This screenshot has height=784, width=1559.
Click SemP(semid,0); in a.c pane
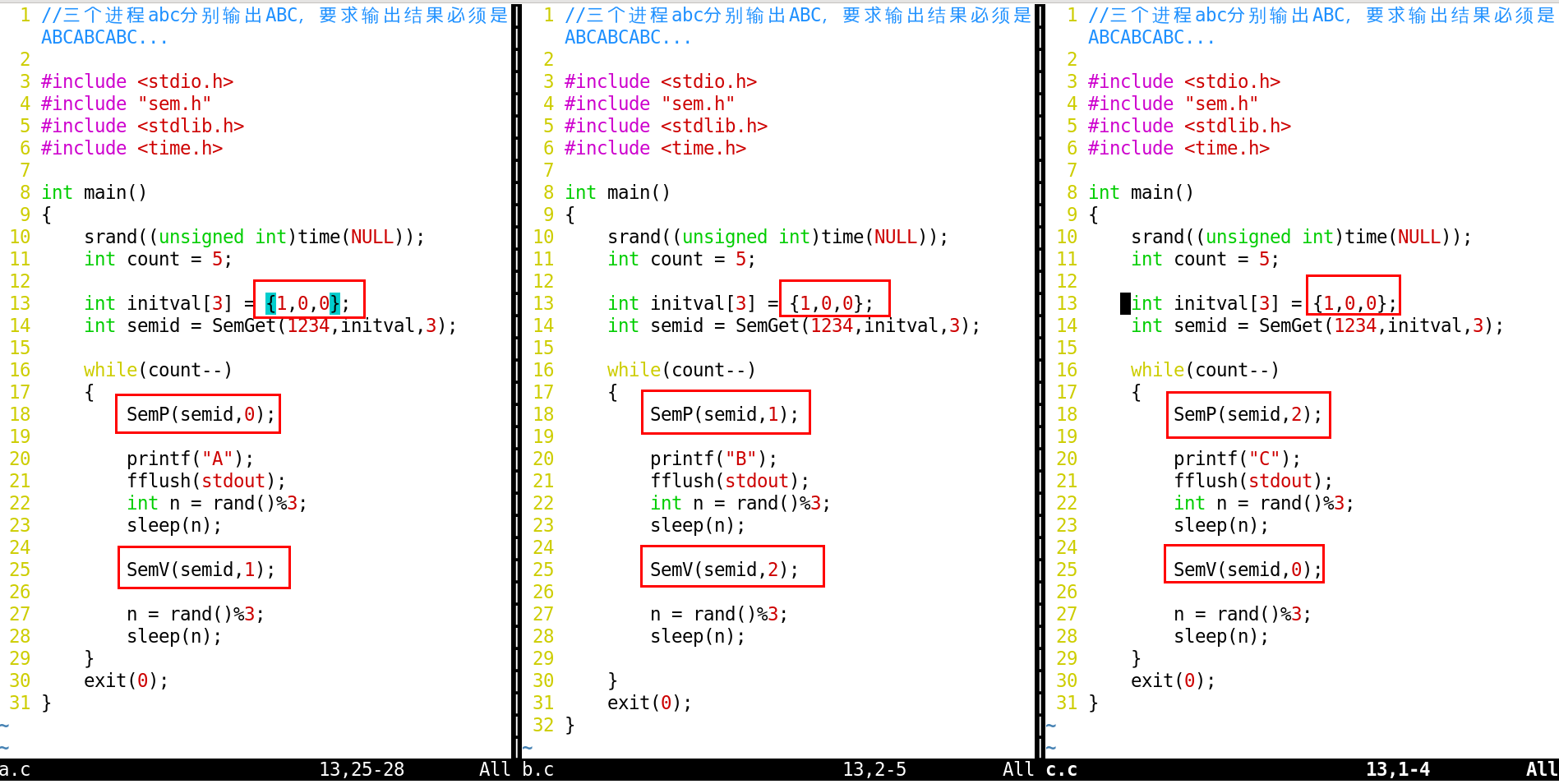click(x=201, y=414)
